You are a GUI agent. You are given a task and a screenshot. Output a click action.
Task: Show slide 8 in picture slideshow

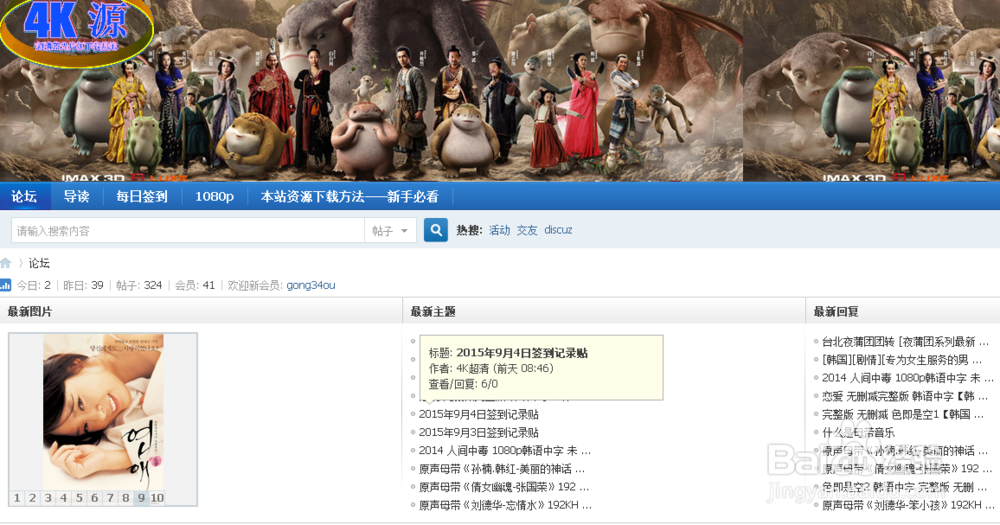tap(126, 498)
